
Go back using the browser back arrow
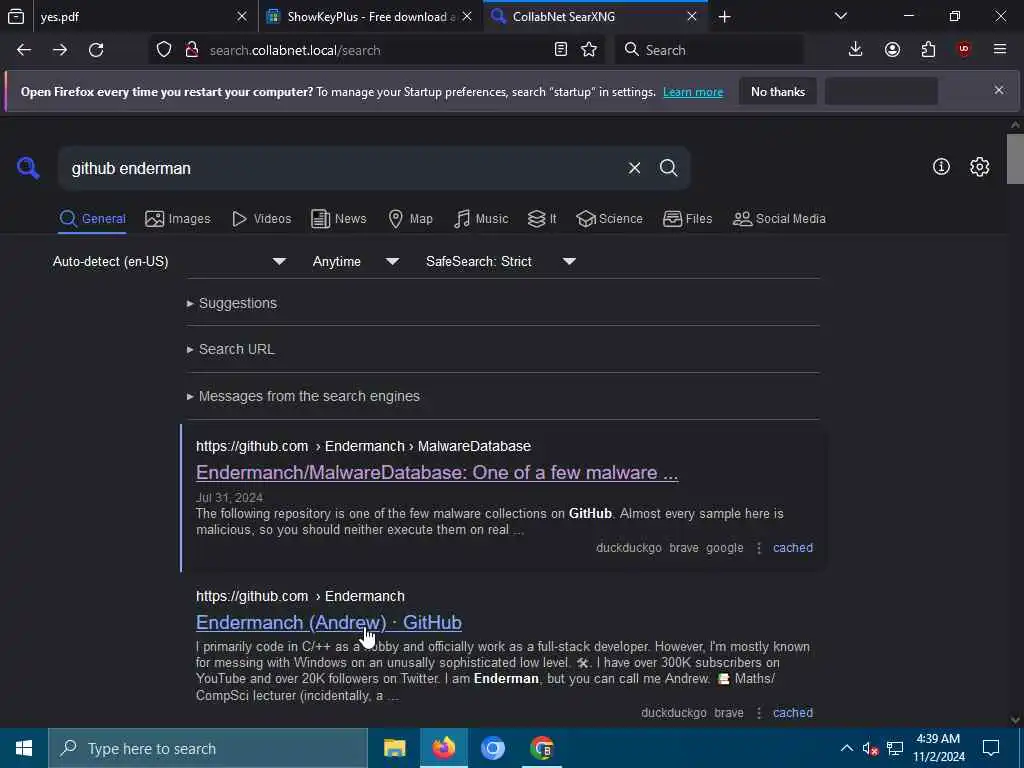(24, 50)
